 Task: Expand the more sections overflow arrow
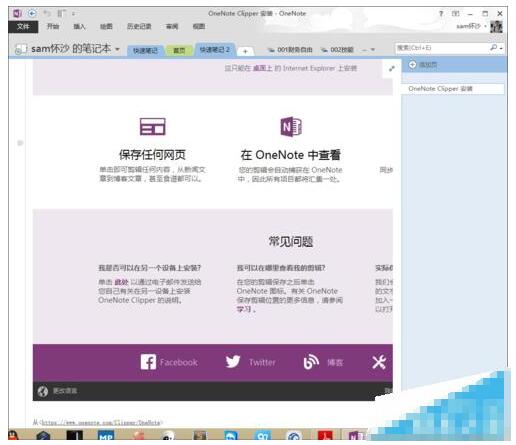[x=373, y=50]
